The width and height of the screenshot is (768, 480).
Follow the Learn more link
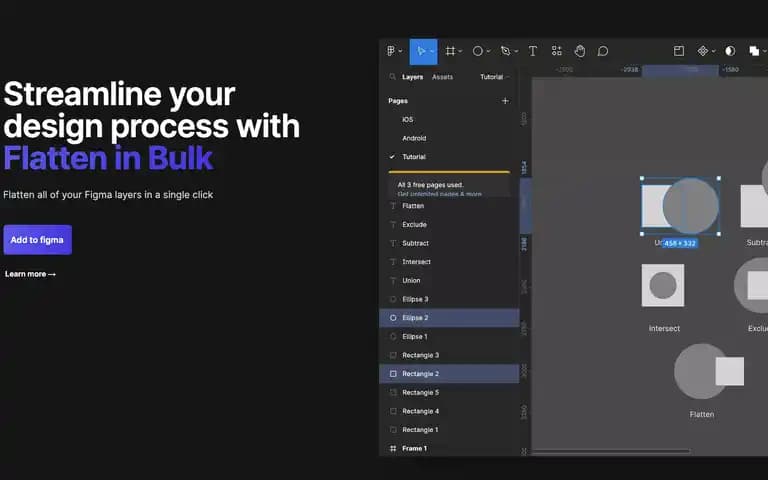pos(30,274)
